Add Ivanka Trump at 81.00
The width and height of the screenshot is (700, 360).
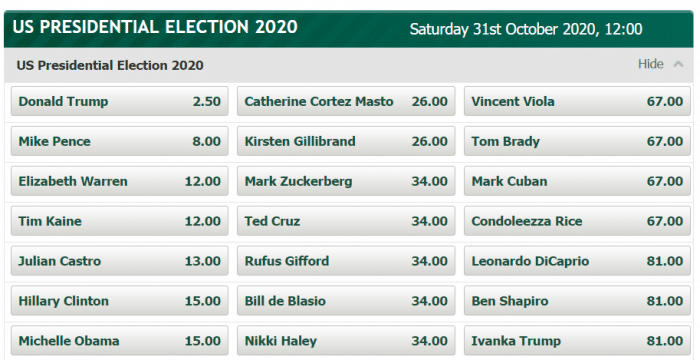577,341
